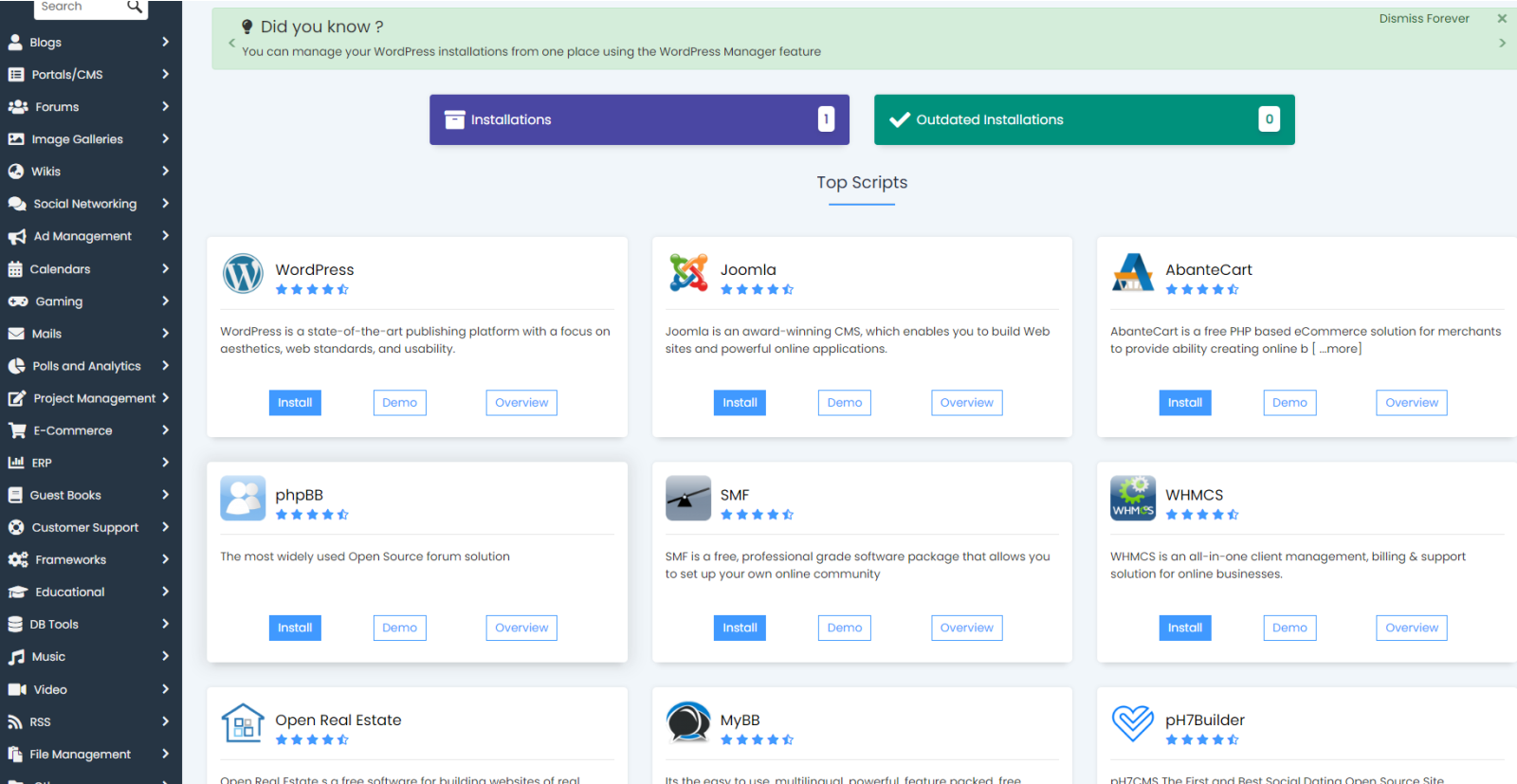Open the Outdated Installations tab
This screenshot has height=784, width=1517.
[x=1084, y=119]
